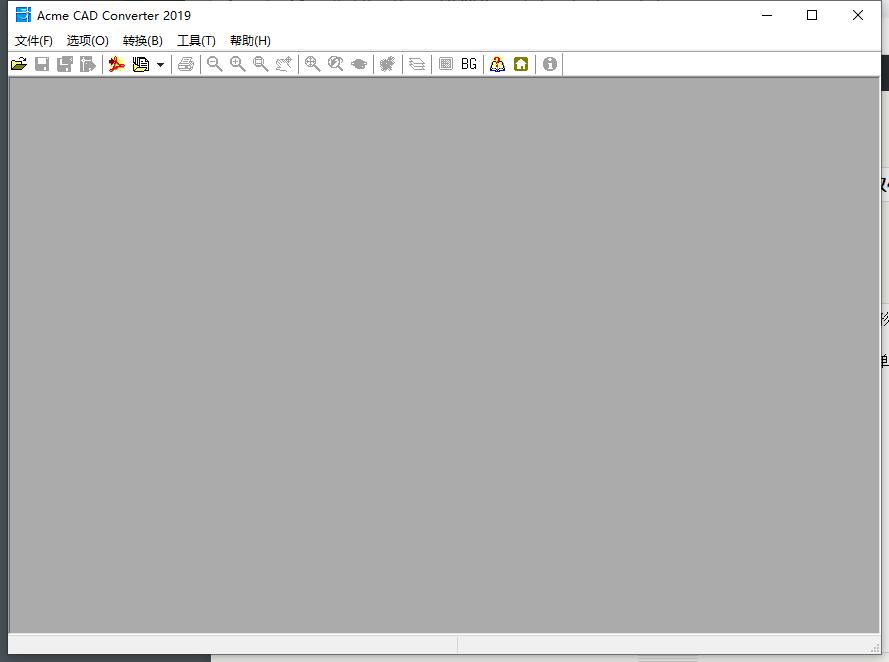889x662 pixels.
Task: Click the About info icon
Action: point(550,64)
